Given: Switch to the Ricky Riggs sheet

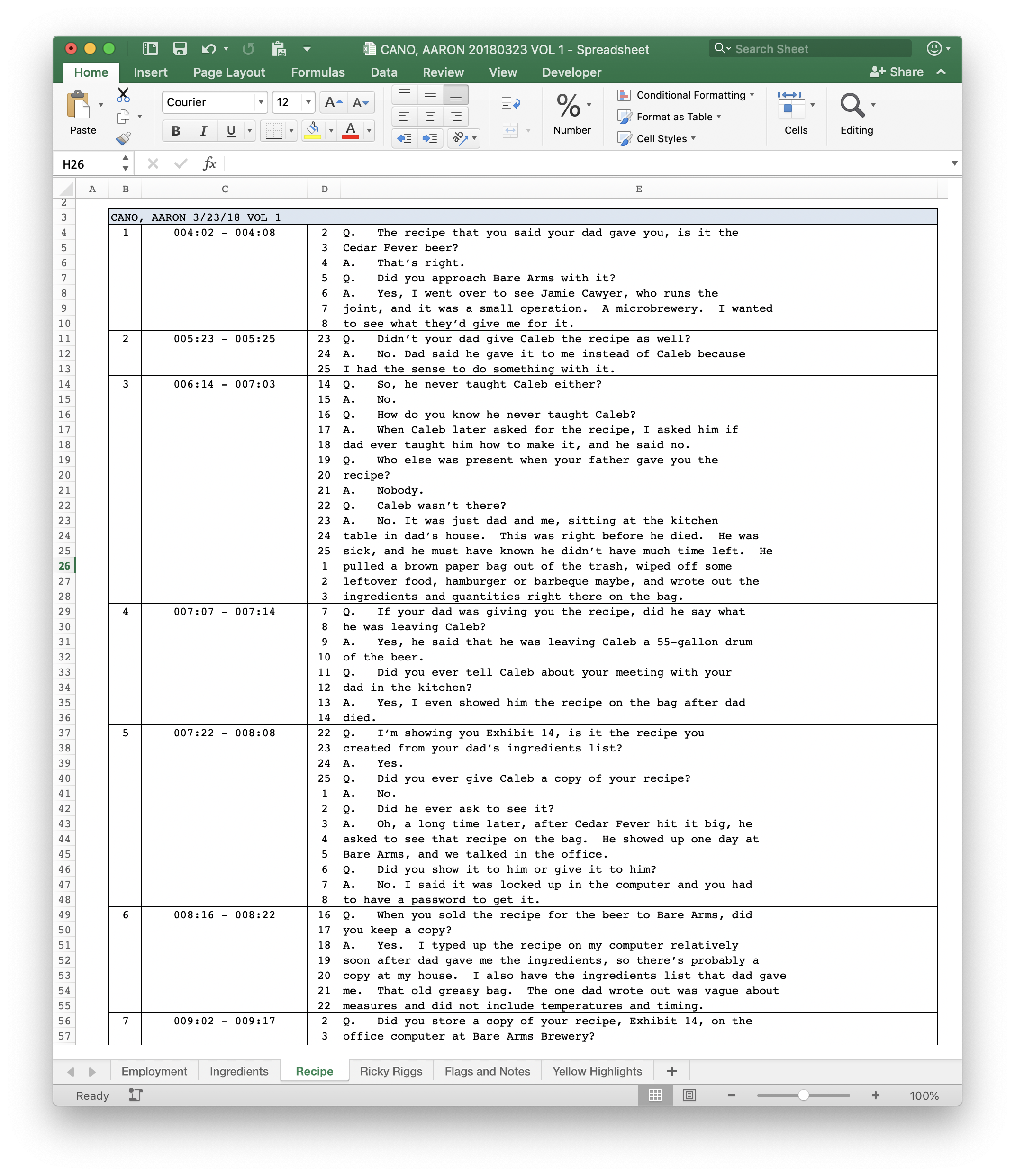Looking at the screenshot, I should [x=391, y=1071].
